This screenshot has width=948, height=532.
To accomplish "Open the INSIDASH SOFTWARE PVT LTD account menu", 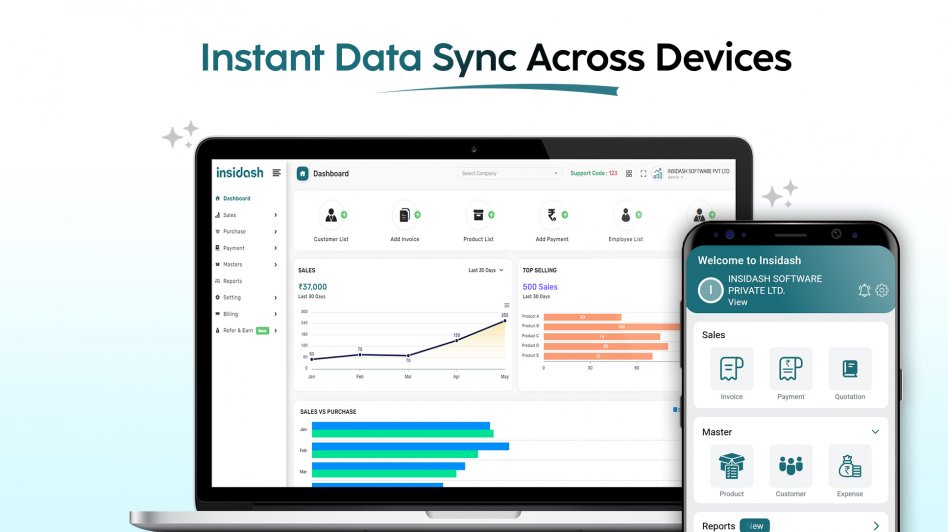I will (x=698, y=174).
